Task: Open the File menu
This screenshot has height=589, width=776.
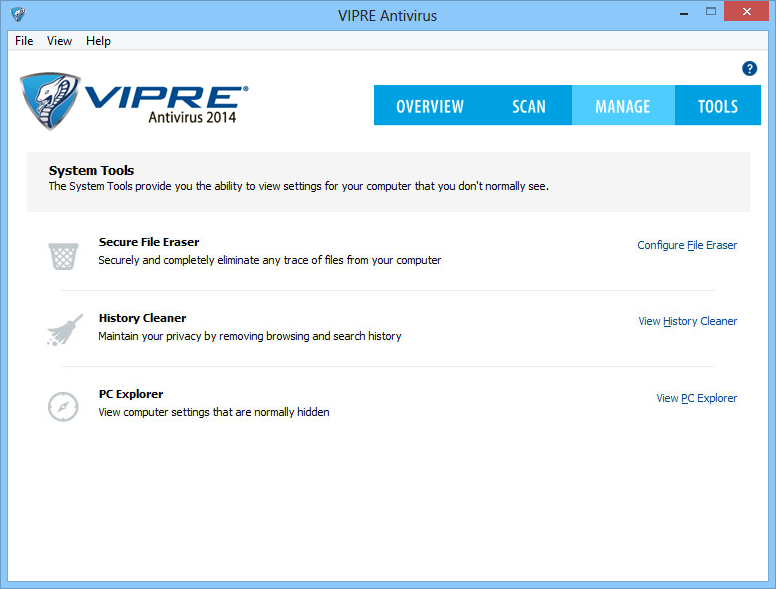Action: click(x=24, y=41)
